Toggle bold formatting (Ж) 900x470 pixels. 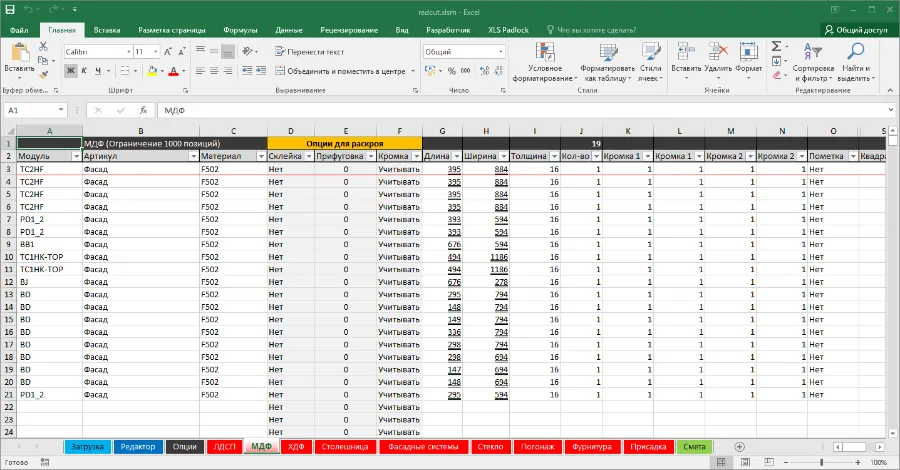click(x=70, y=71)
